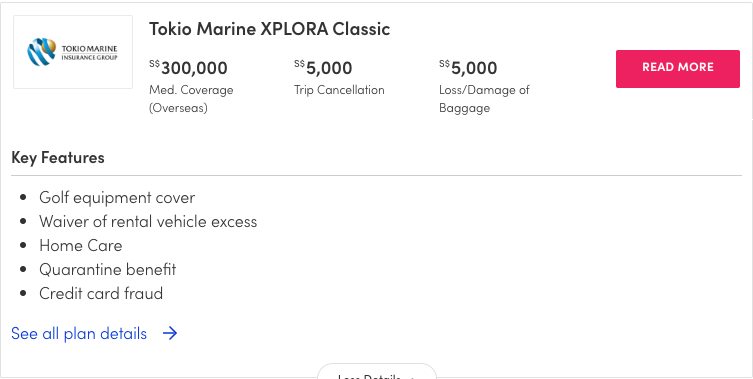753x379 pixels.
Task: Click the Loss/Damage of Baggage label
Action: pos(484,98)
